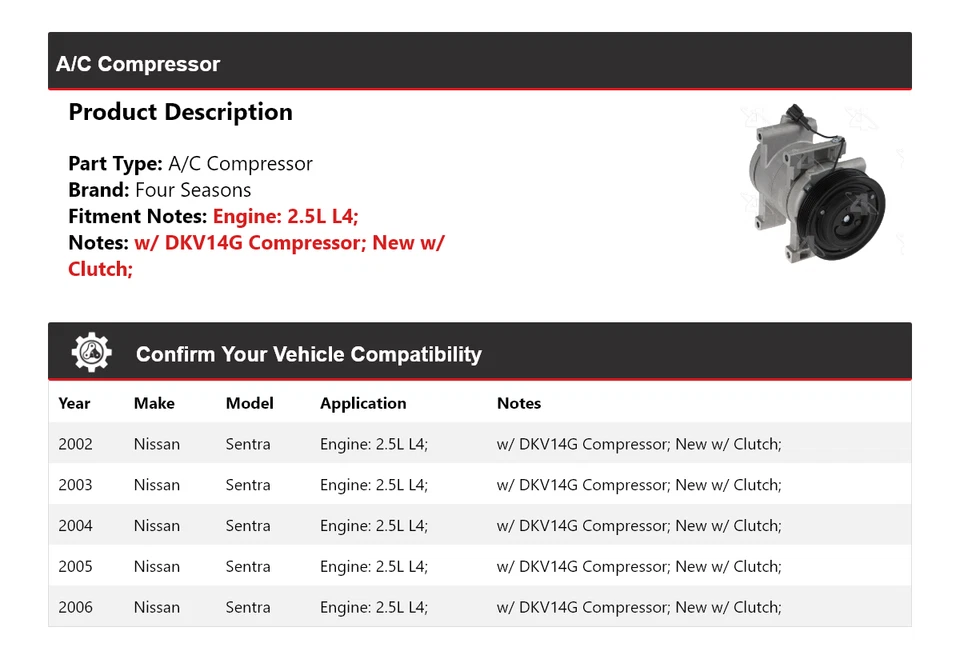Screen dimensions: 960x659
Task: Click the Four Seasons gear logo icon
Action: point(91,350)
